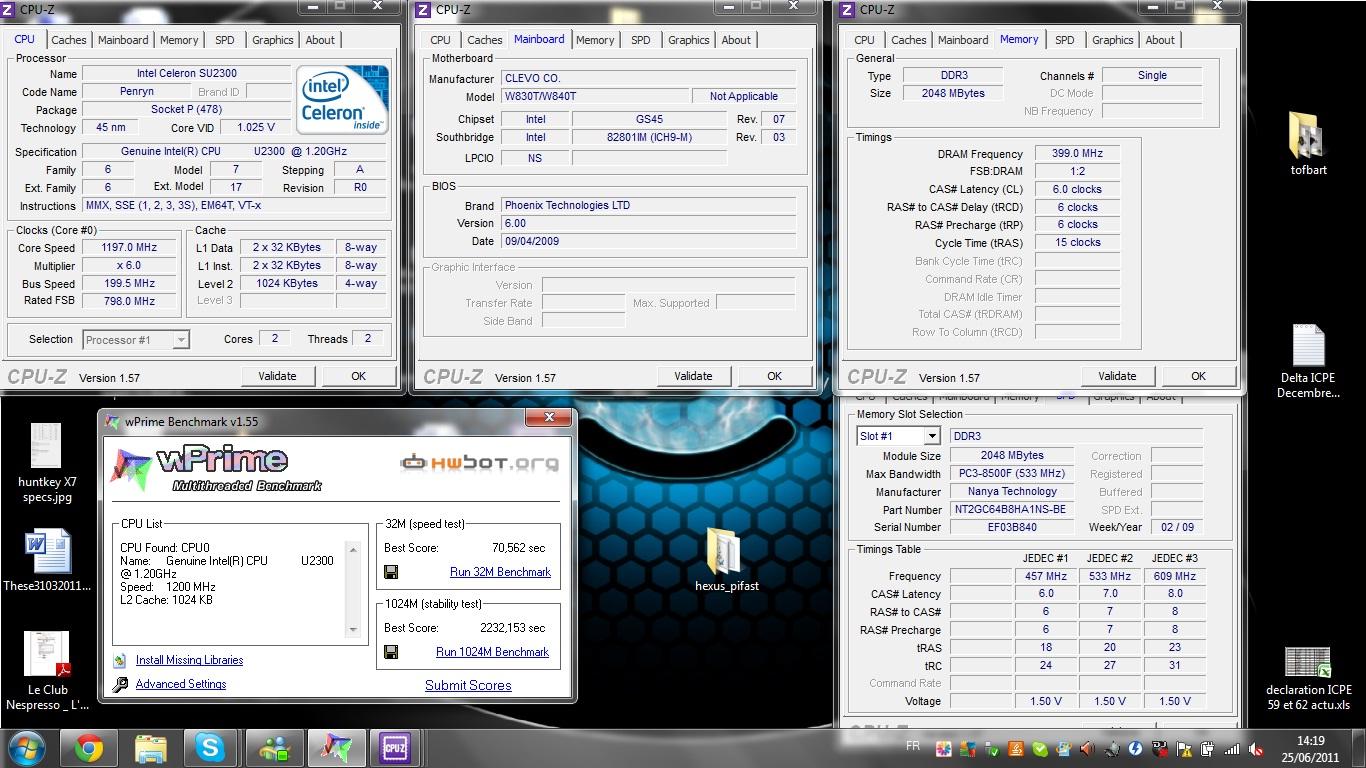Click the DRAM Frequency 399.0 MHz field
Screen dimensions: 1366x768
1077,154
